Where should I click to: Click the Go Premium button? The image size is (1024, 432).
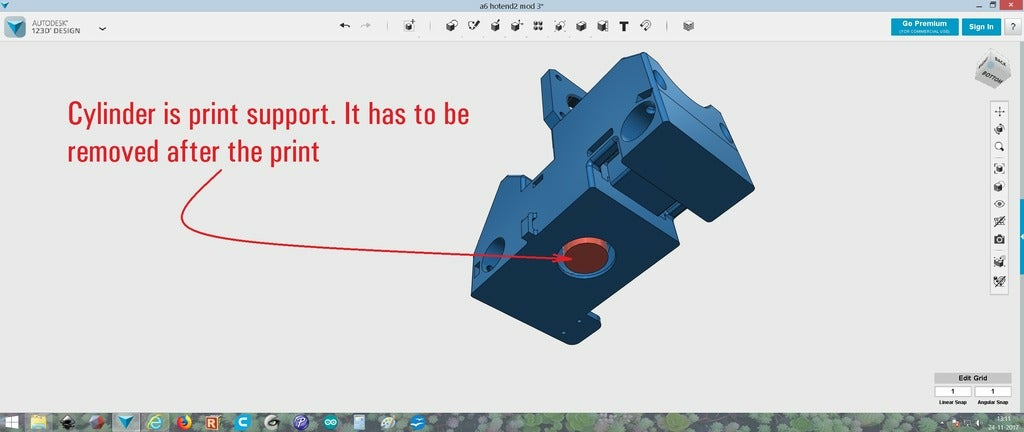[x=923, y=27]
